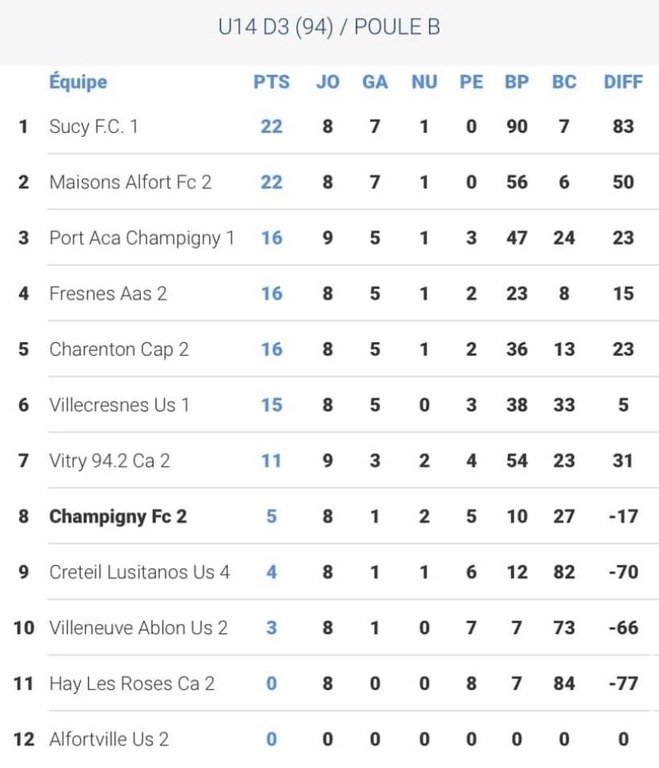Open Hay Les Roses Ca 2 team

(x=132, y=684)
